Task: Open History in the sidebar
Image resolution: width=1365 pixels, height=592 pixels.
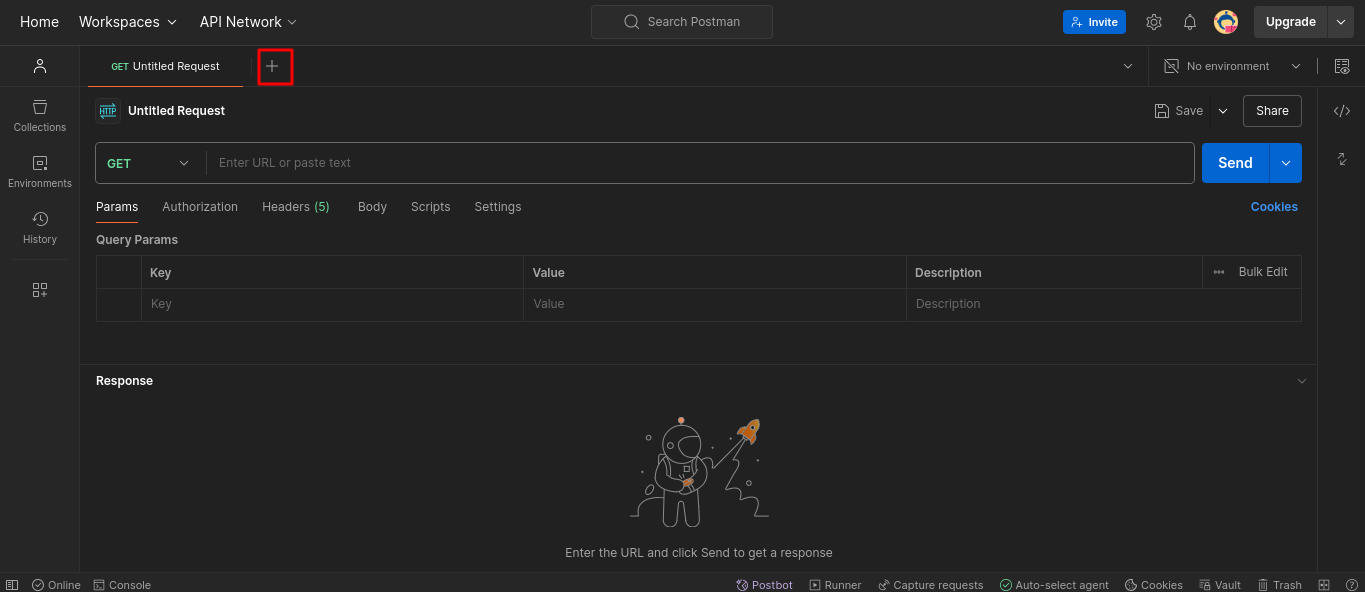Action: pos(40,227)
